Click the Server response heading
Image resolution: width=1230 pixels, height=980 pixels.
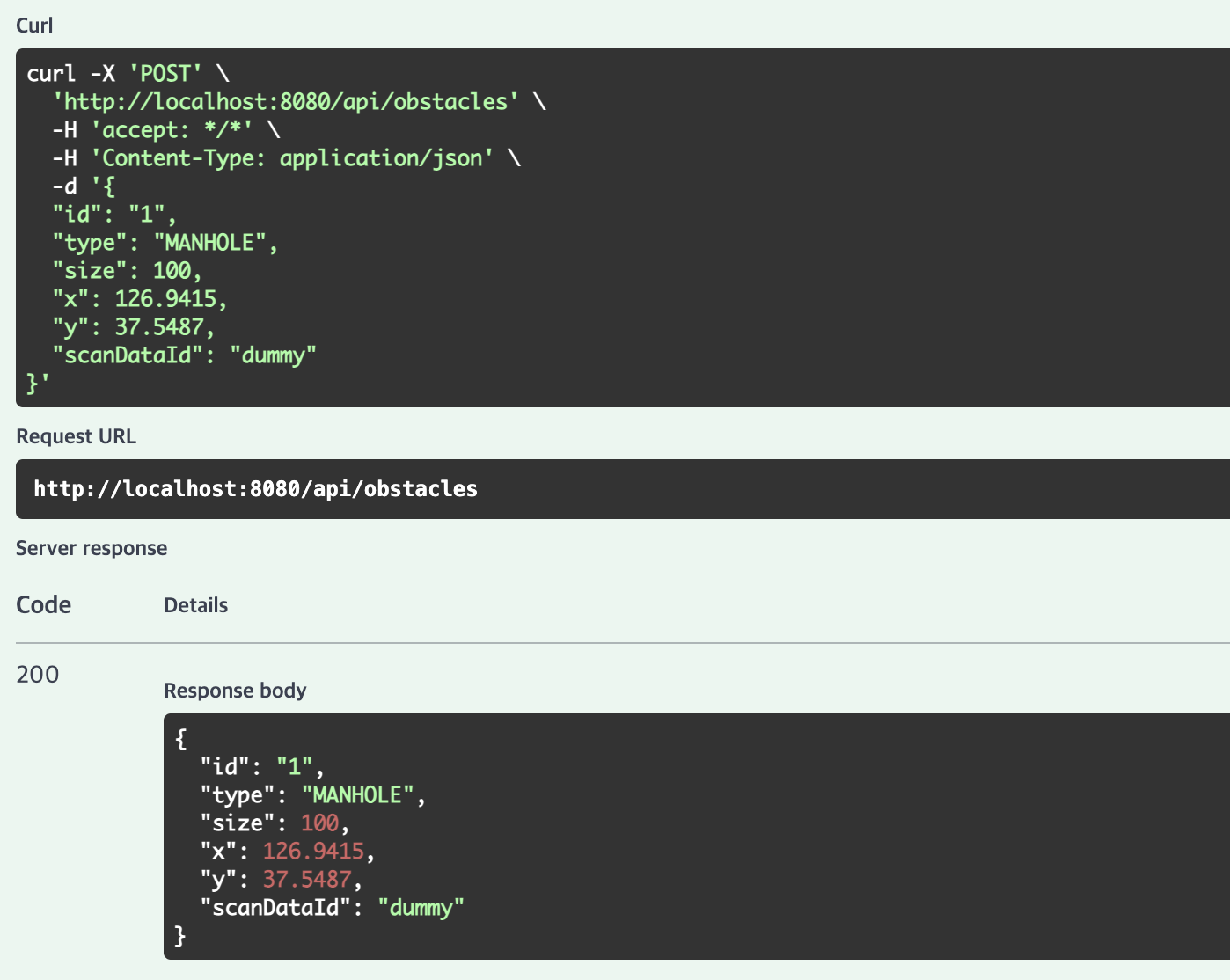92,548
